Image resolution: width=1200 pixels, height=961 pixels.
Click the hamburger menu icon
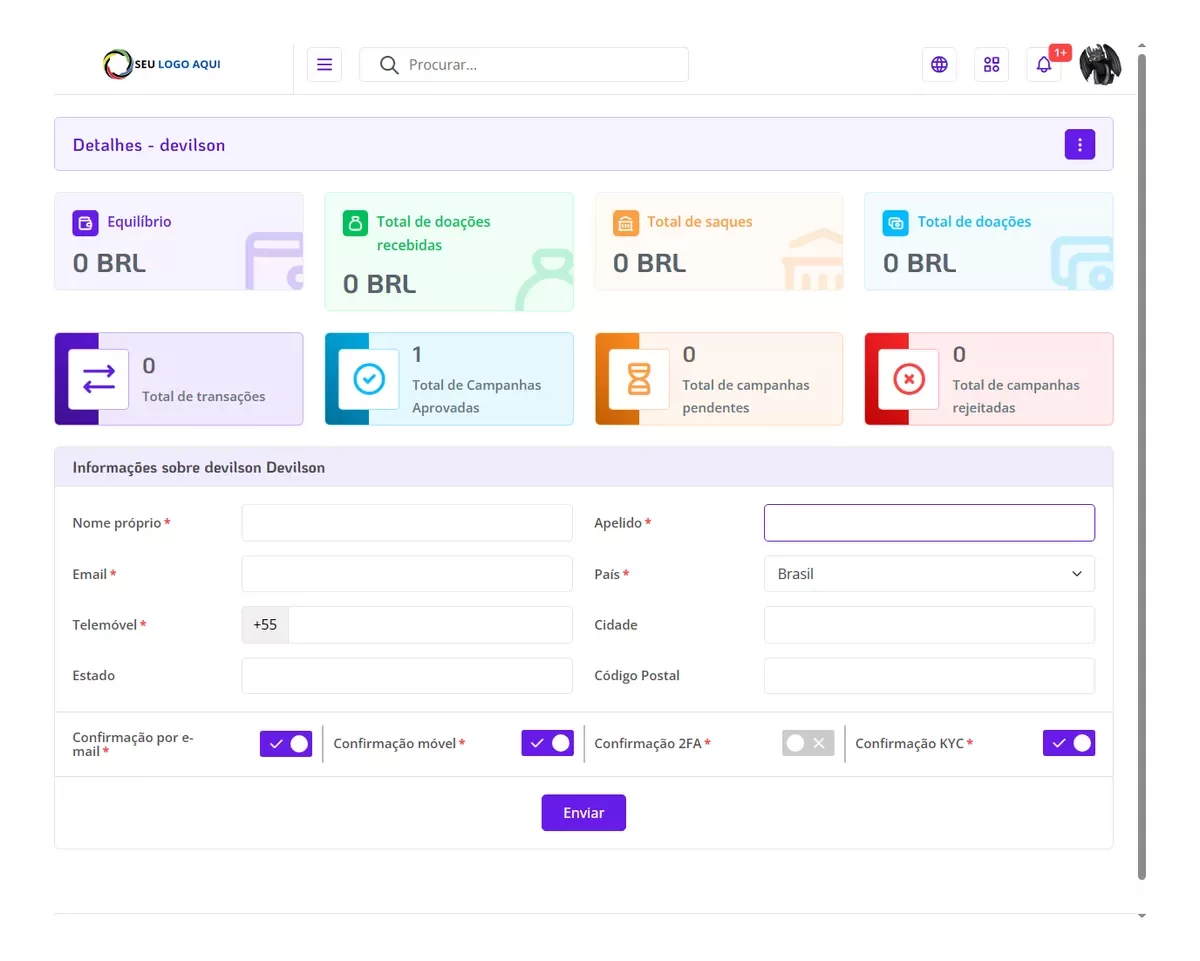pyautogui.click(x=324, y=65)
